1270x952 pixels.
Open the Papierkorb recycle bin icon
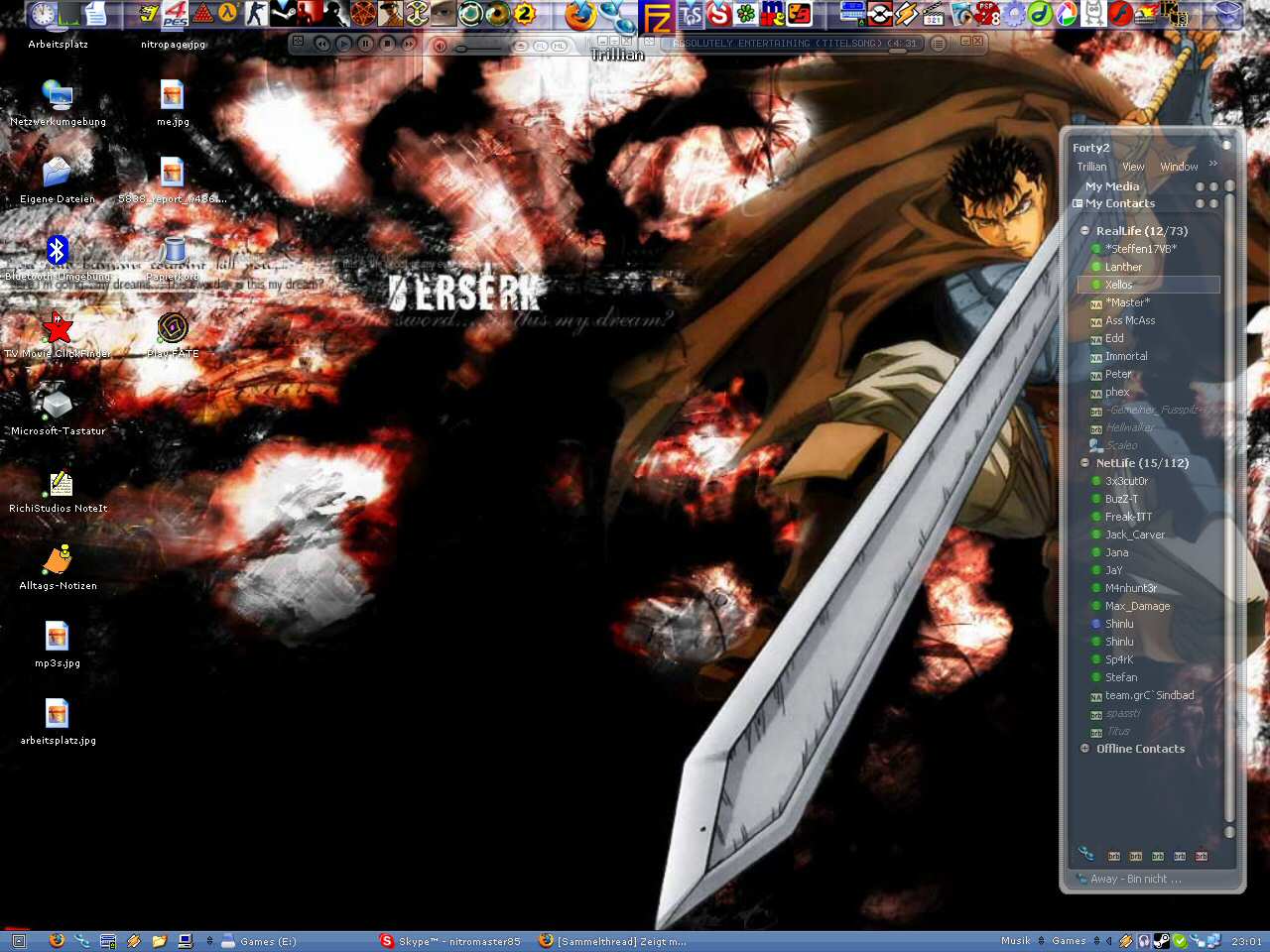click(x=173, y=258)
